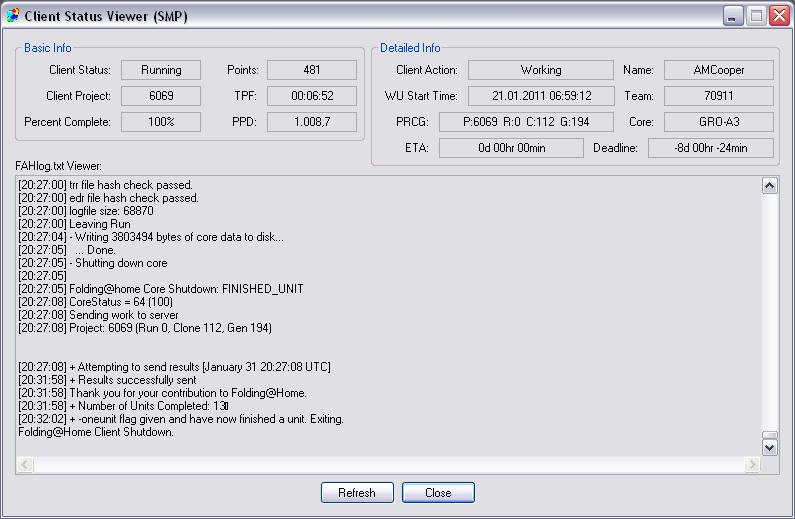Click log line 'Writing 3803494 bytes of core data'

[151, 237]
